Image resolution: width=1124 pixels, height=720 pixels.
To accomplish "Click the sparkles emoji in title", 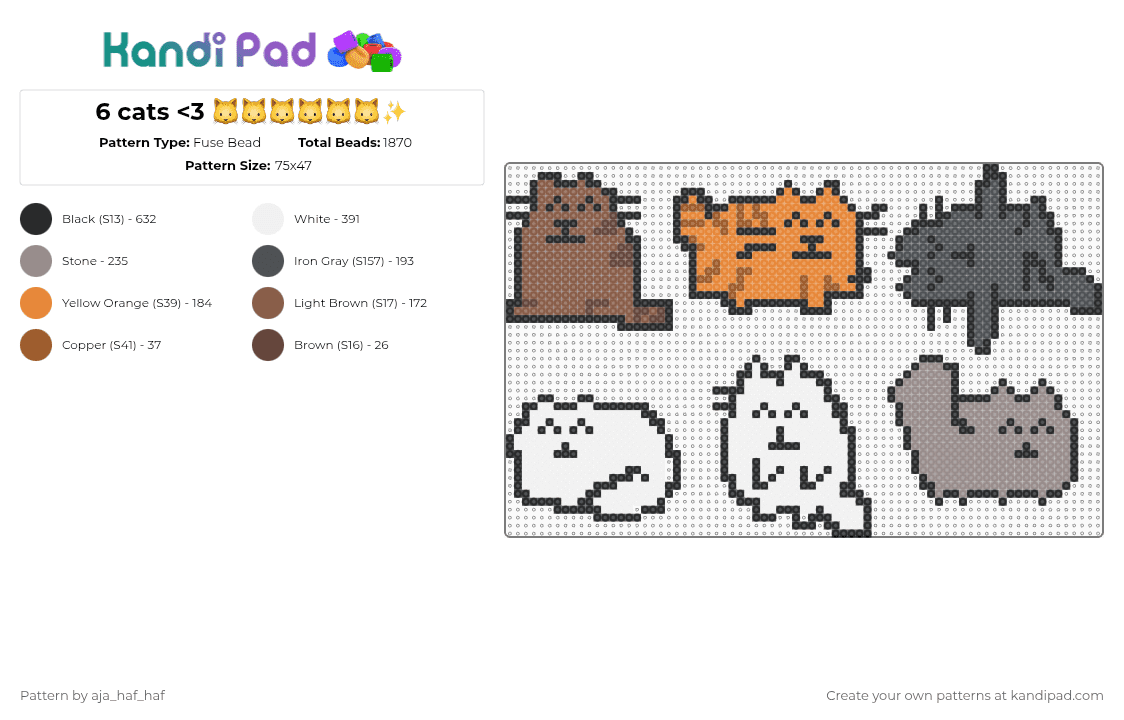I will (394, 112).
